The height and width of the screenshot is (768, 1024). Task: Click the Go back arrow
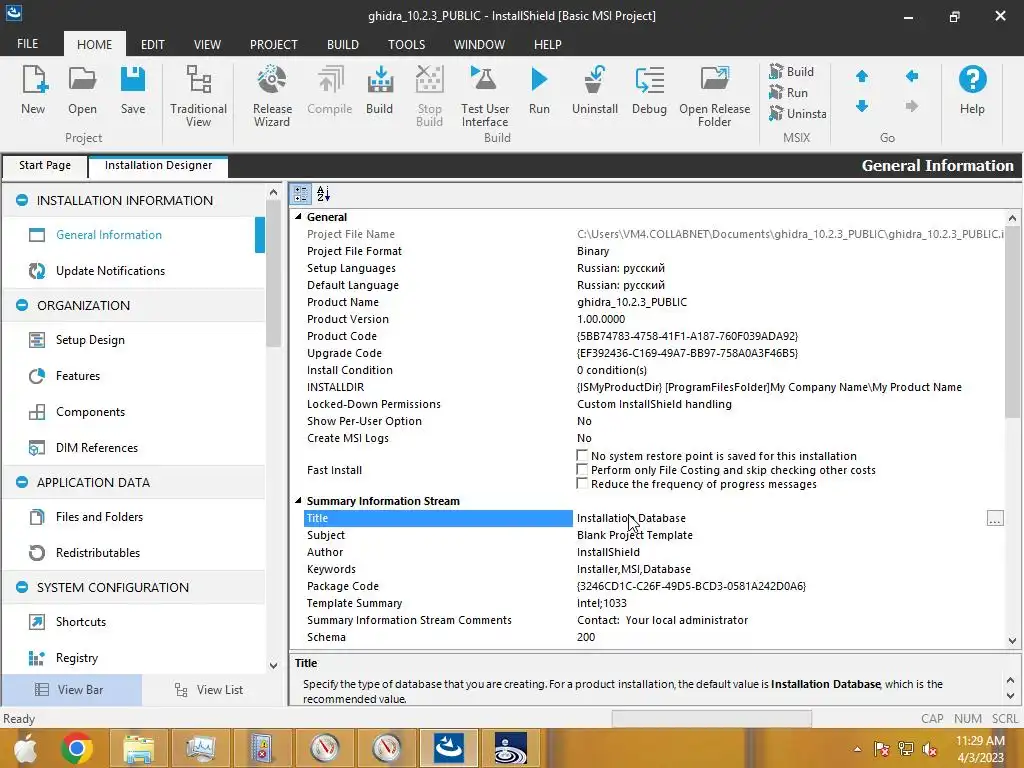coord(912,76)
